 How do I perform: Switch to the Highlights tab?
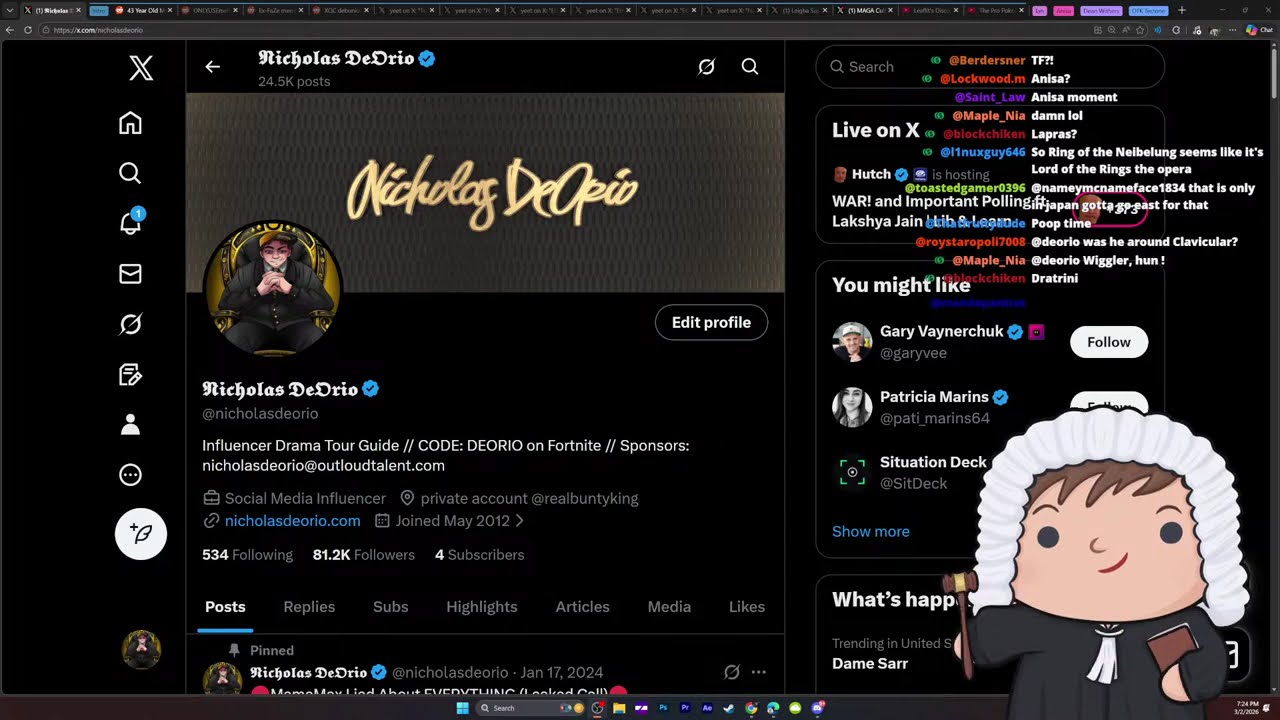click(x=482, y=607)
